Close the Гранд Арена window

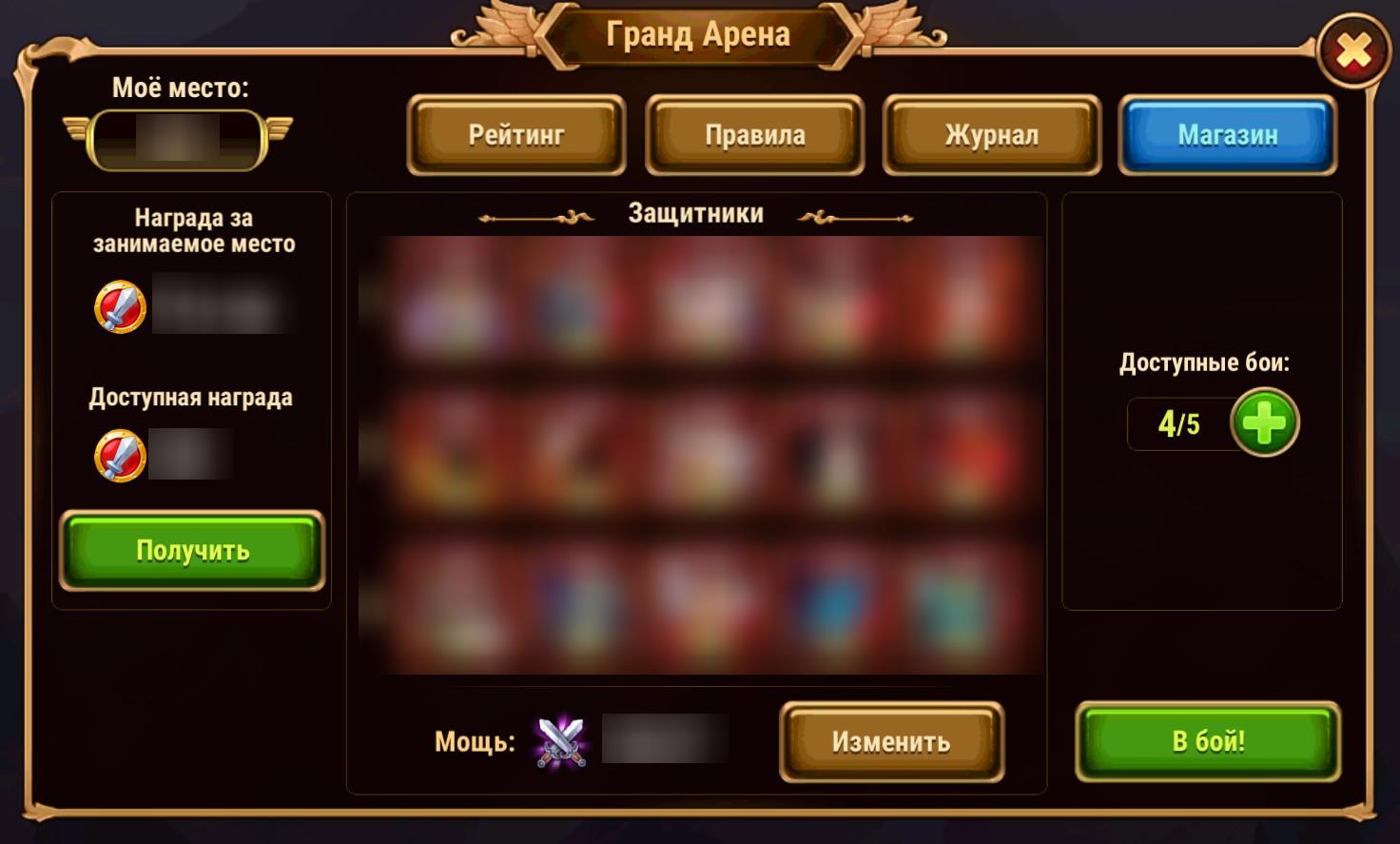pos(1353,51)
